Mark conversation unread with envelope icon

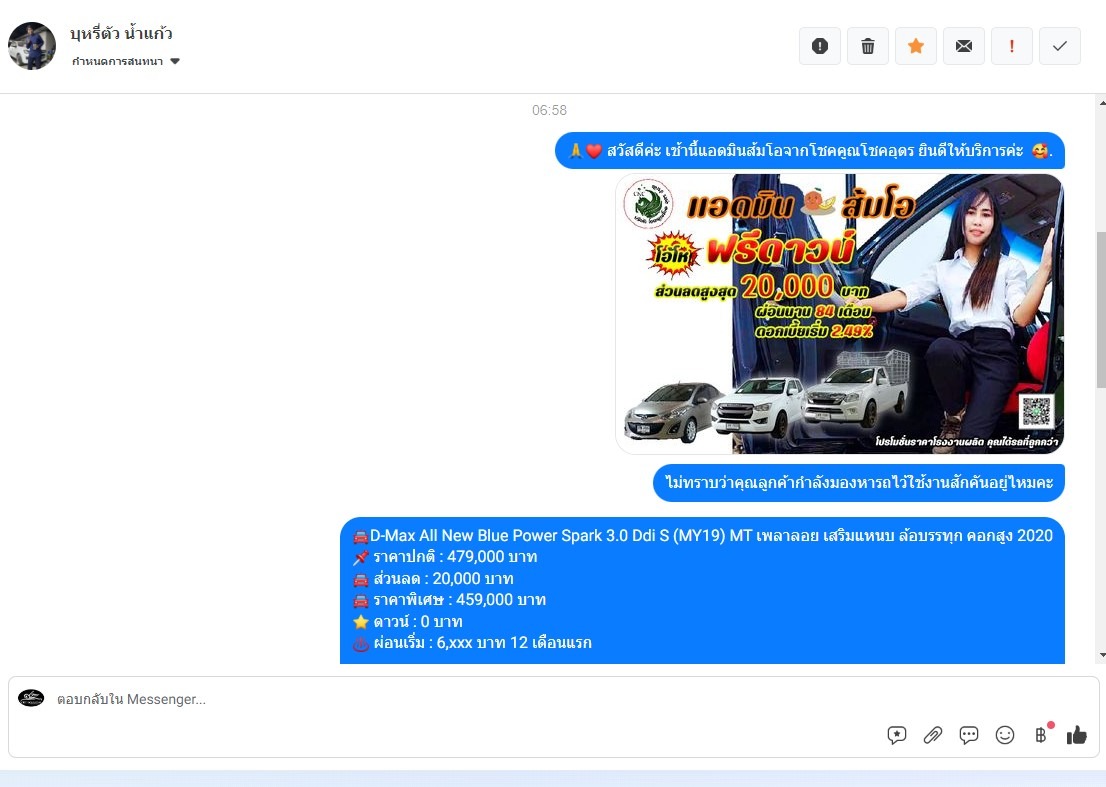coord(964,47)
